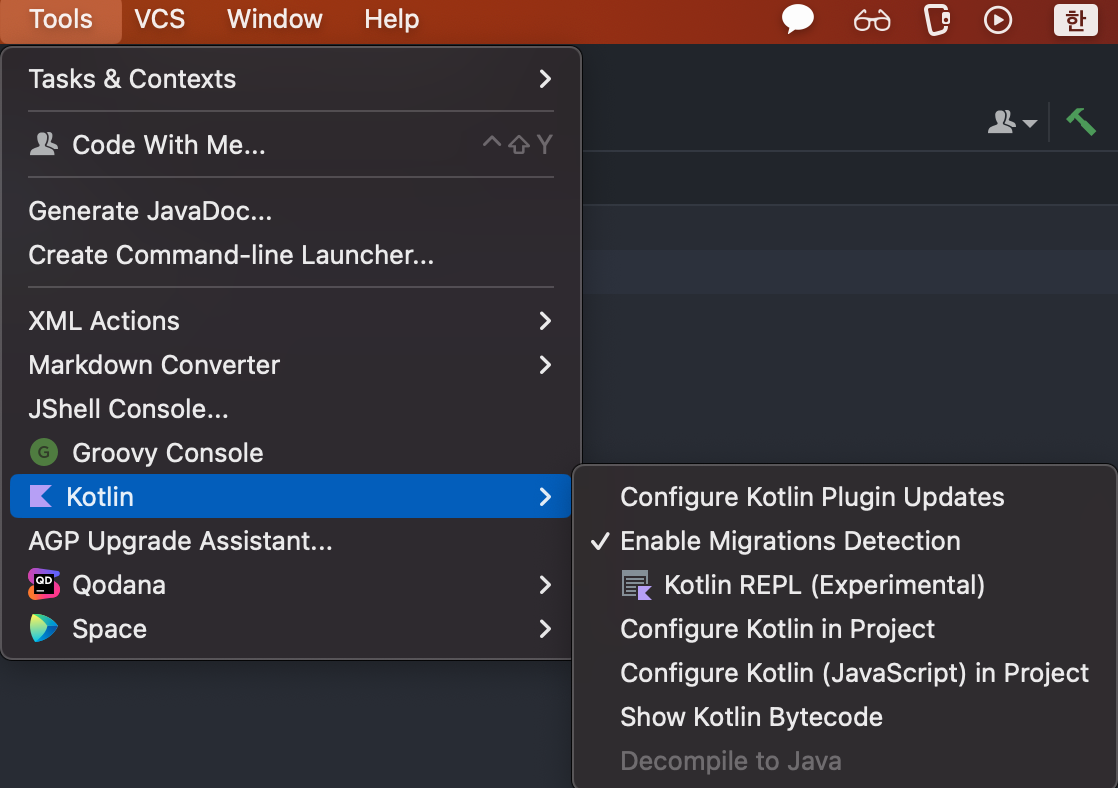Open the Code With Me toolbar dropdown
Viewport: 1118px width, 788px height.
point(1012,123)
